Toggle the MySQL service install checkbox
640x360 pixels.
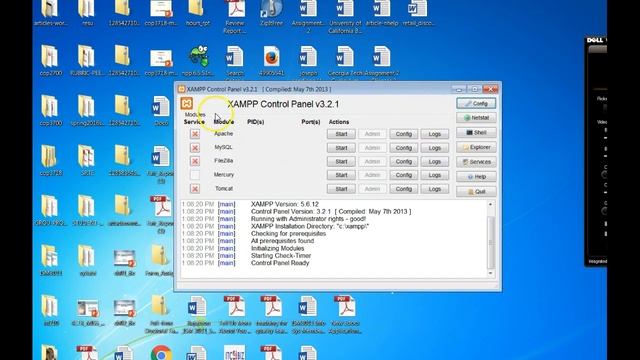tap(195, 148)
